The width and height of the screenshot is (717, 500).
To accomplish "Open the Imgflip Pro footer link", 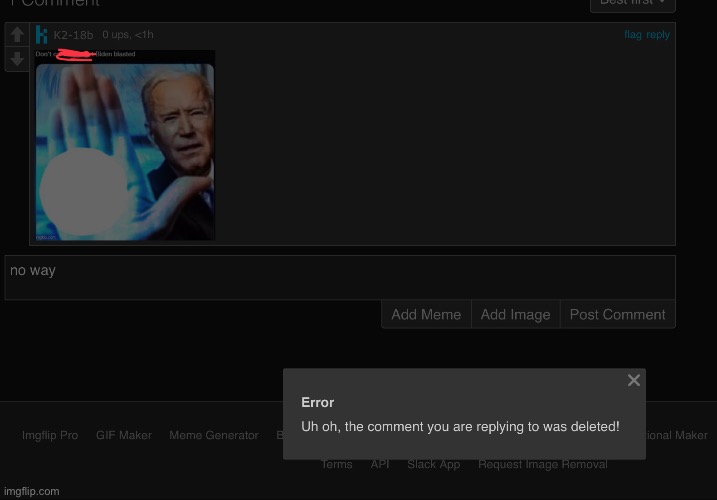I will (x=50, y=435).
